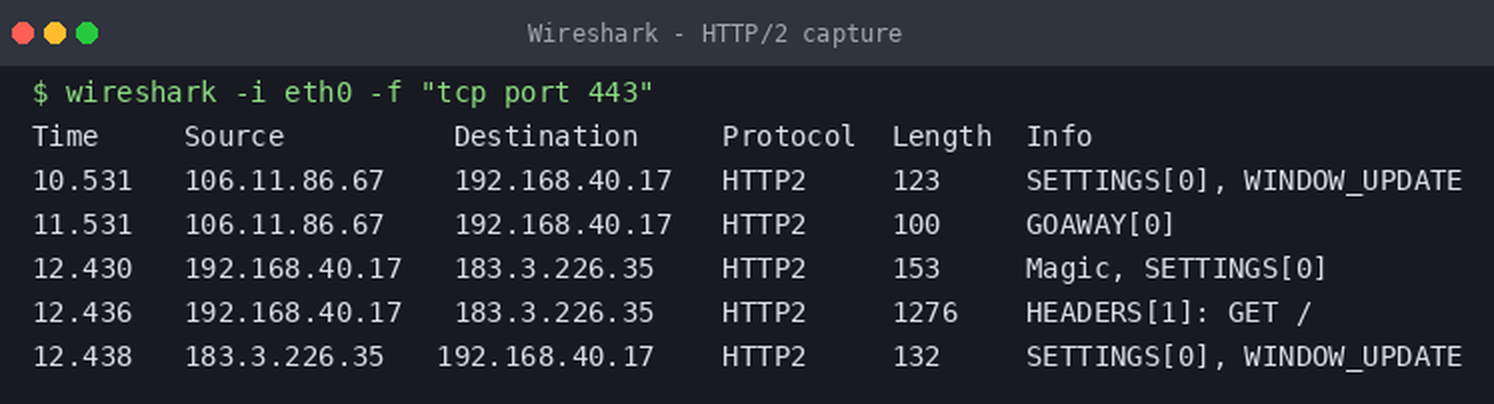Click the yellow minimize window button
1494x404 pixels.
click(x=55, y=33)
